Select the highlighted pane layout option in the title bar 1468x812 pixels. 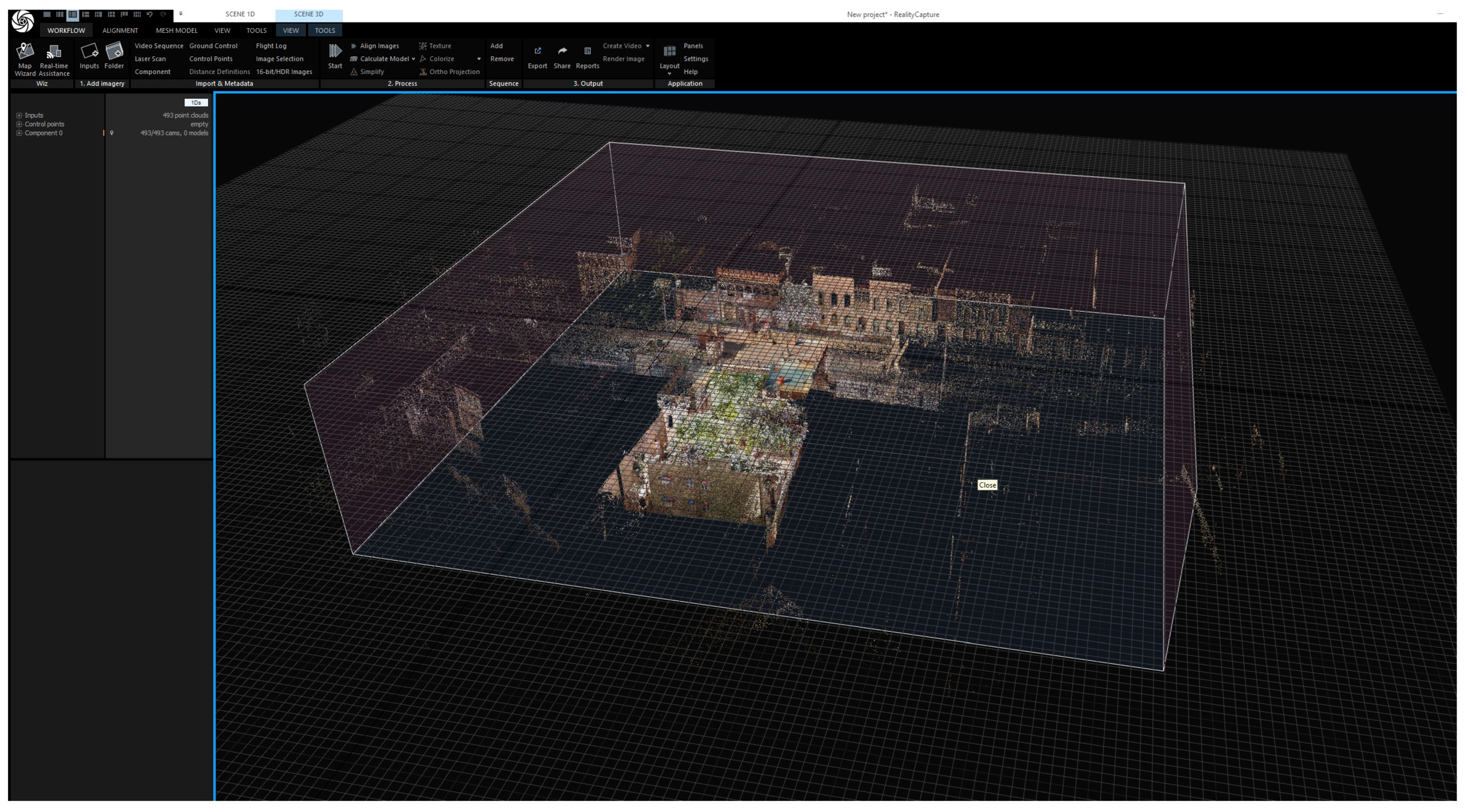click(x=72, y=14)
